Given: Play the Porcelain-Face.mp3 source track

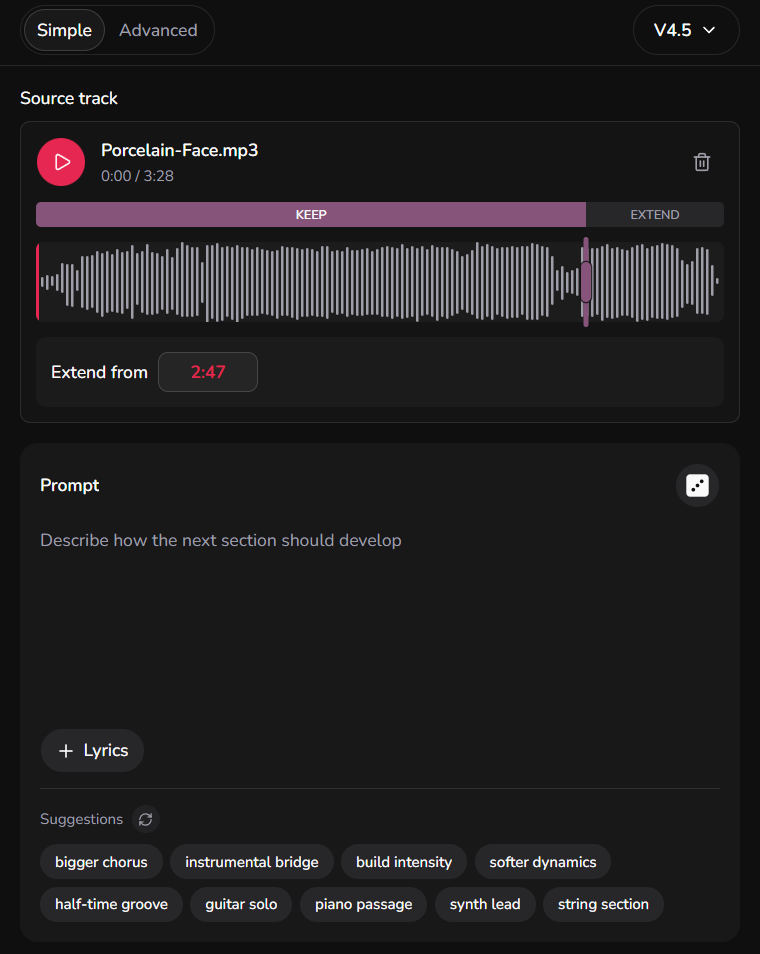Looking at the screenshot, I should pos(61,162).
